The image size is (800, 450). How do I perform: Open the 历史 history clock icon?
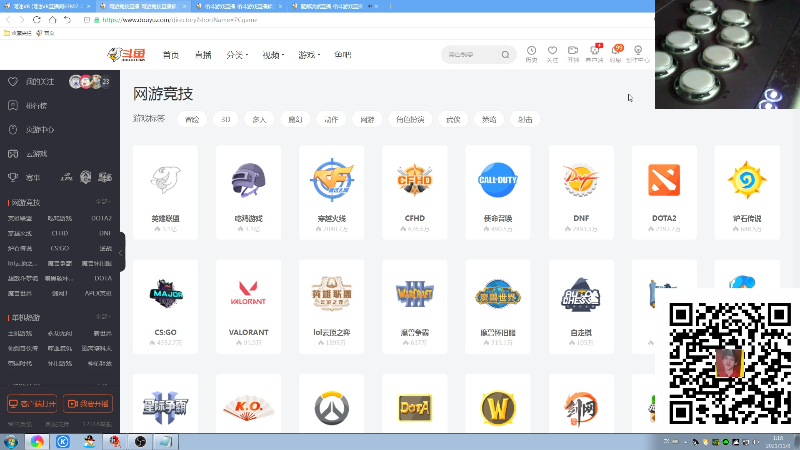pos(531,54)
